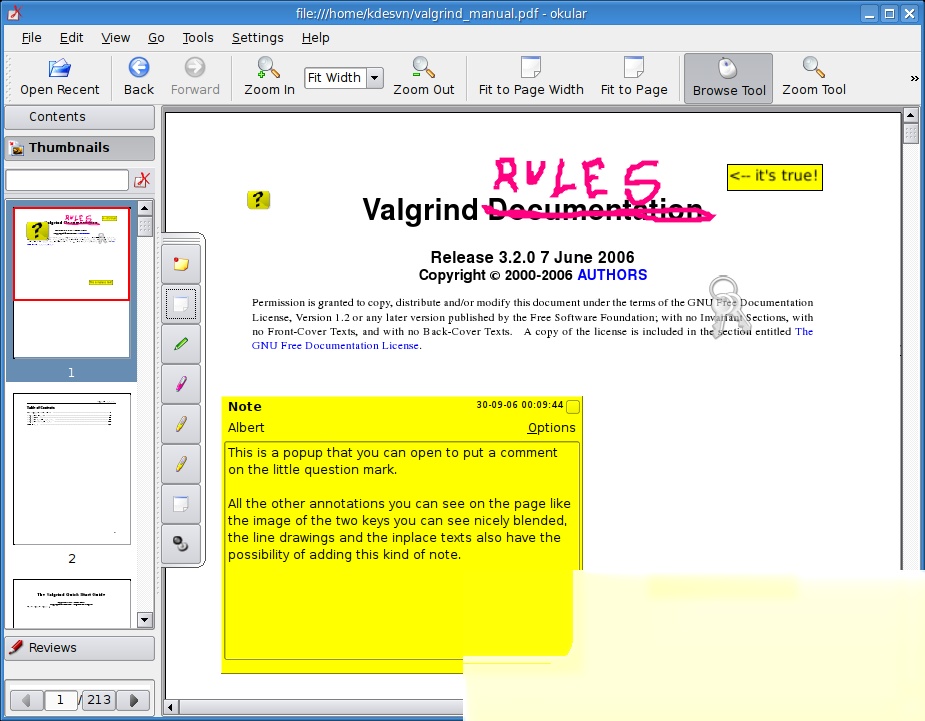Open the File menu
The image size is (925, 721).
31,38
